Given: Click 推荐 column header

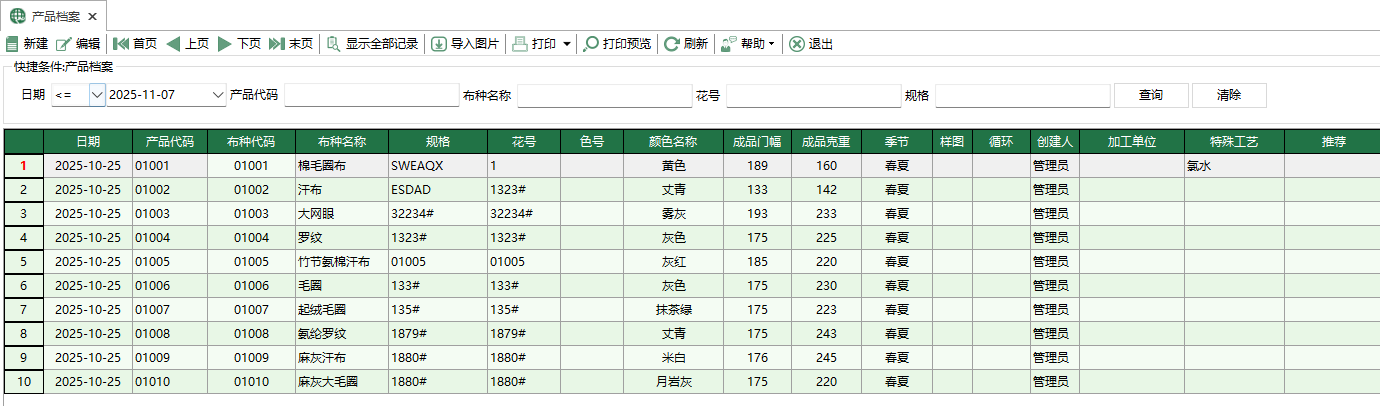Looking at the screenshot, I should (1332, 141).
